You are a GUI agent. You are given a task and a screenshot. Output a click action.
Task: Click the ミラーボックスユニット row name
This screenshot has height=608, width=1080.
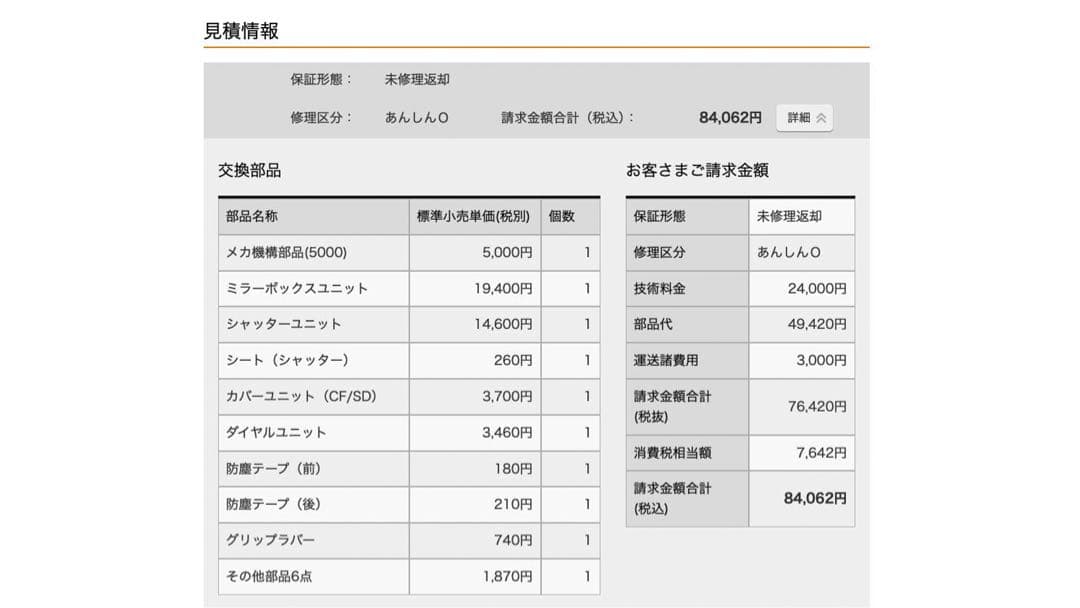pos(297,288)
